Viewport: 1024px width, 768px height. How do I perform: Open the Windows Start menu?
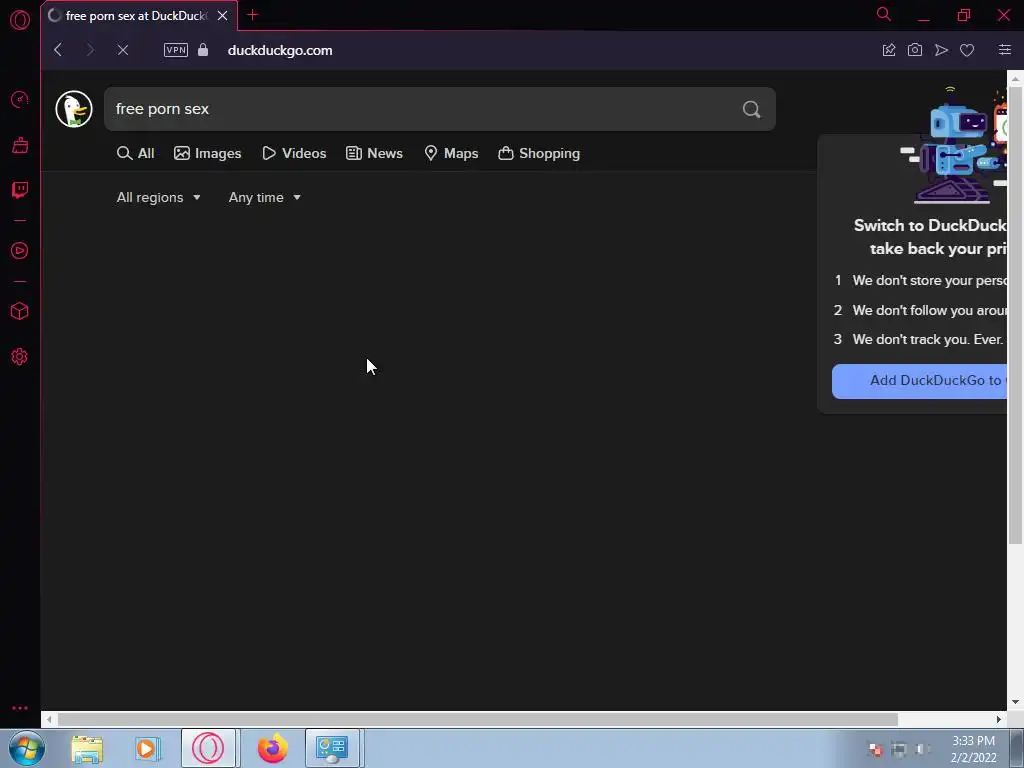pyautogui.click(x=27, y=748)
